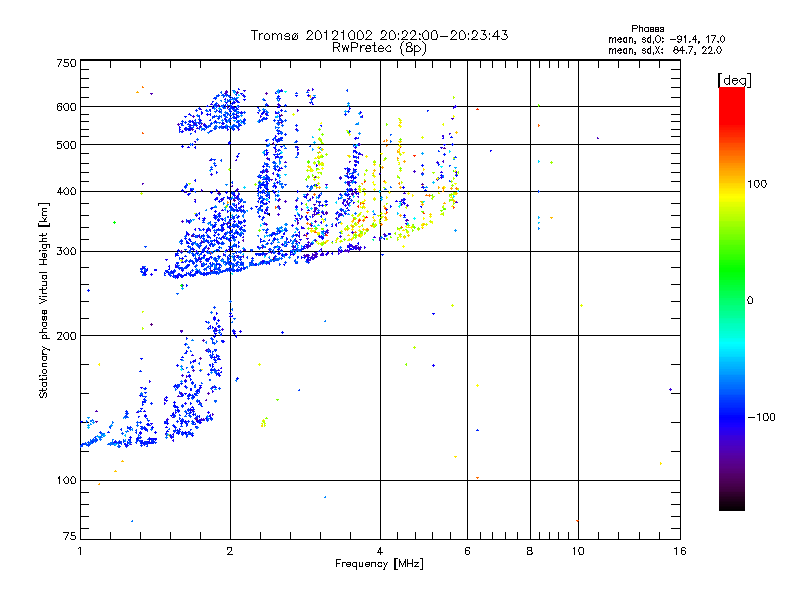Click the y-axis tick label '75'
This screenshot has width=800, height=600.
(70, 536)
